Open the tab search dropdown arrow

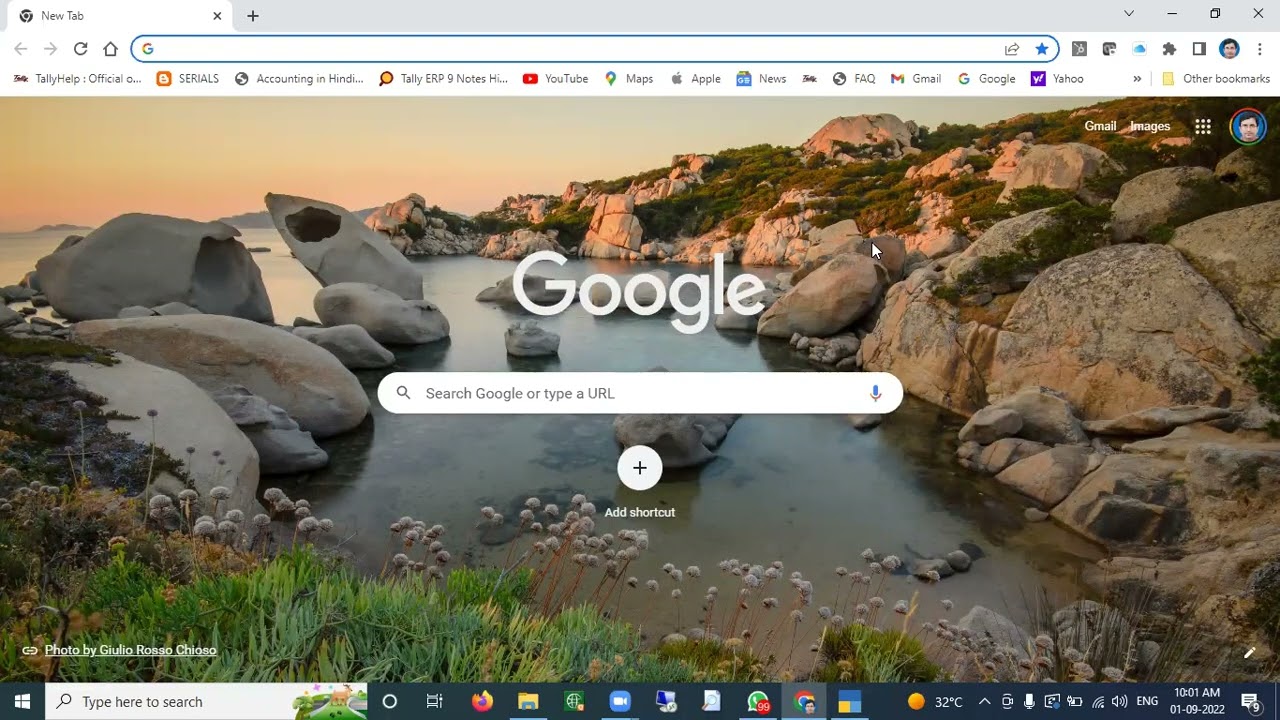tap(1129, 14)
